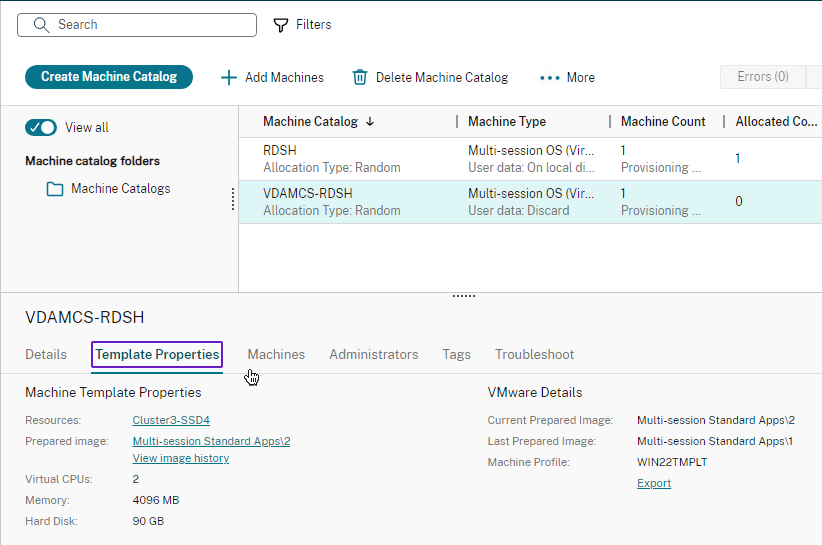
Task: Click the plus icon for Add Machines
Action: click(x=229, y=78)
